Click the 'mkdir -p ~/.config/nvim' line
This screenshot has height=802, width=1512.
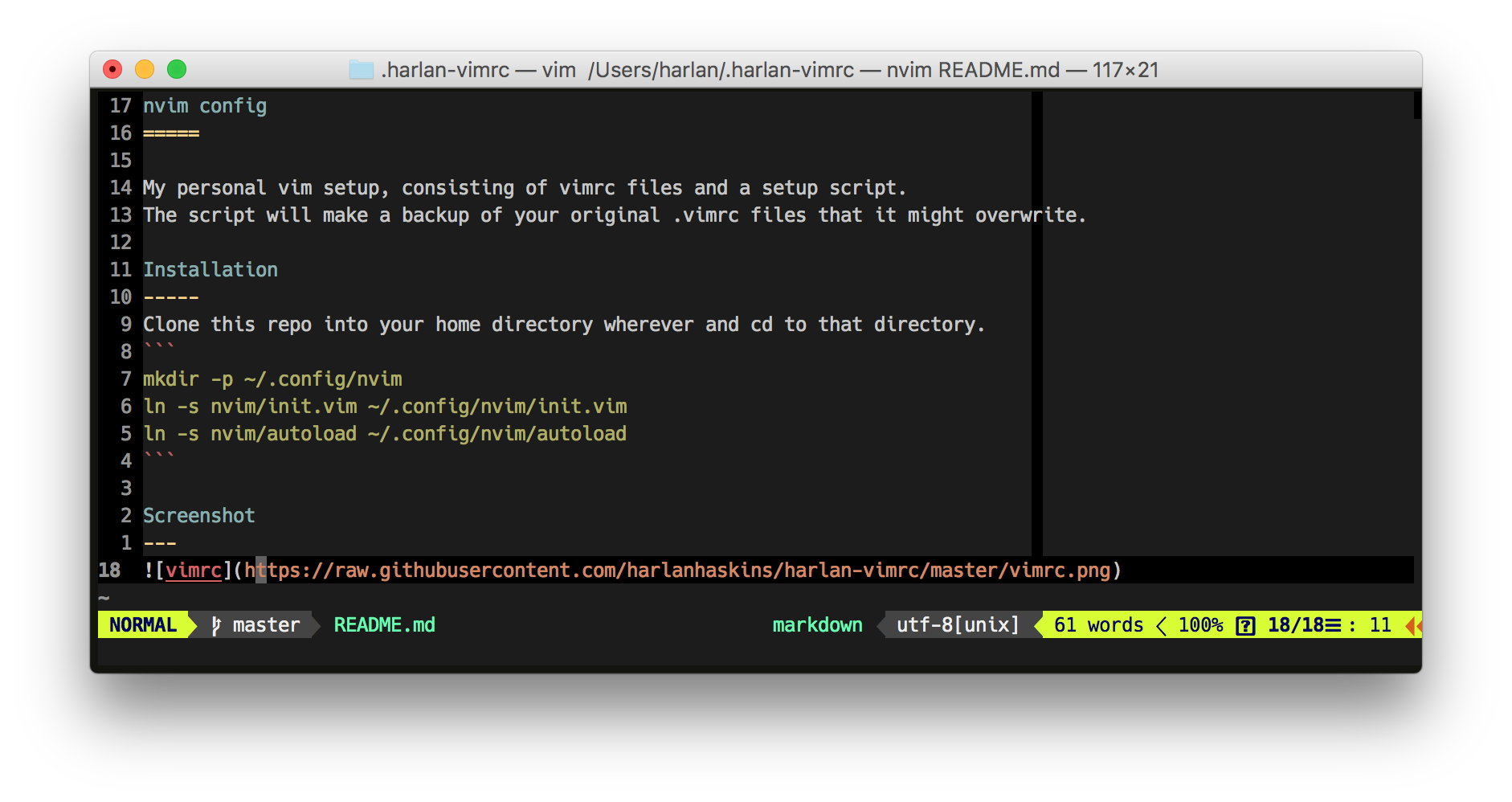pos(272,379)
